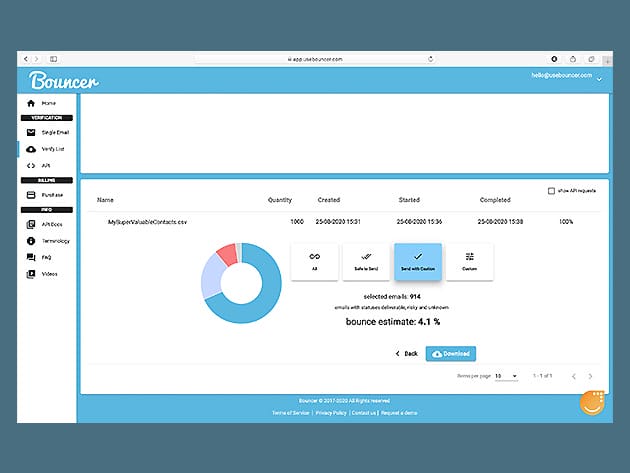Open API Docs in sidebar
This screenshot has width=630, height=473.
click(52, 225)
